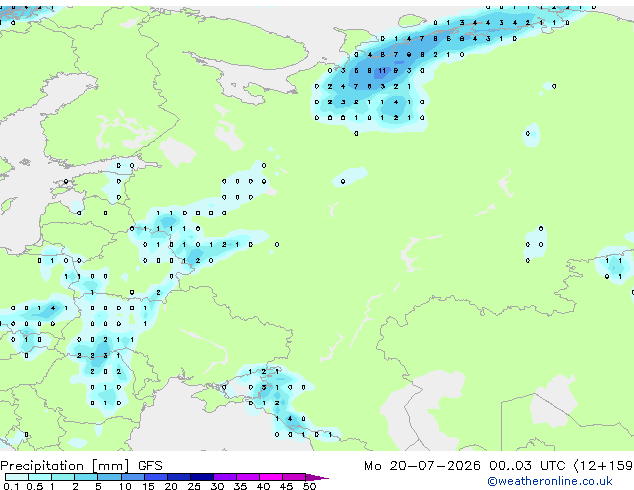Click the "10" legend scale label
The height and width of the screenshot is (490, 634).
125,486
